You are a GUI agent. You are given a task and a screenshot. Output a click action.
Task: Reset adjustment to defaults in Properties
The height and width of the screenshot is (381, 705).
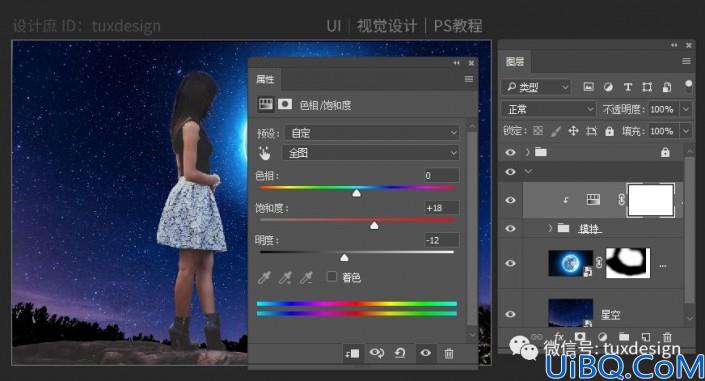click(400, 354)
